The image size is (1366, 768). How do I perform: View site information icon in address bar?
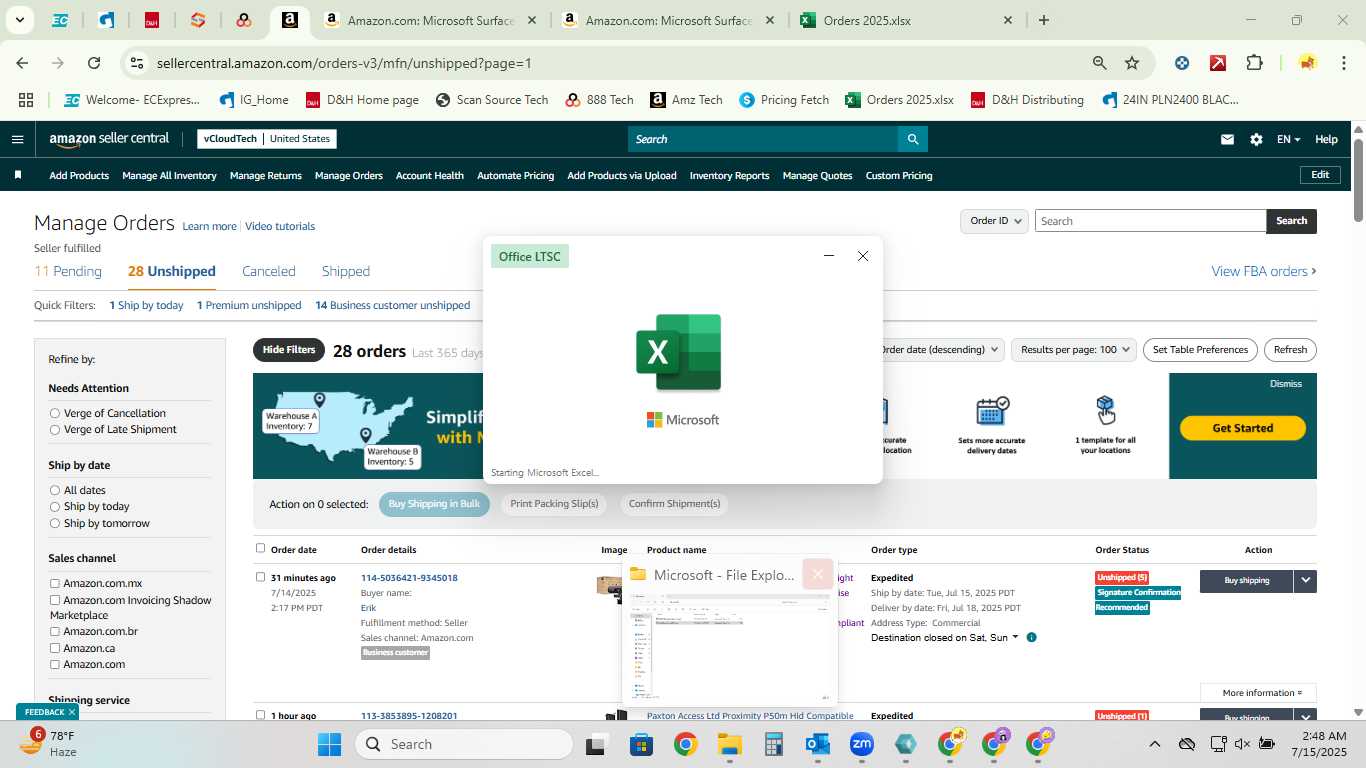tap(138, 63)
